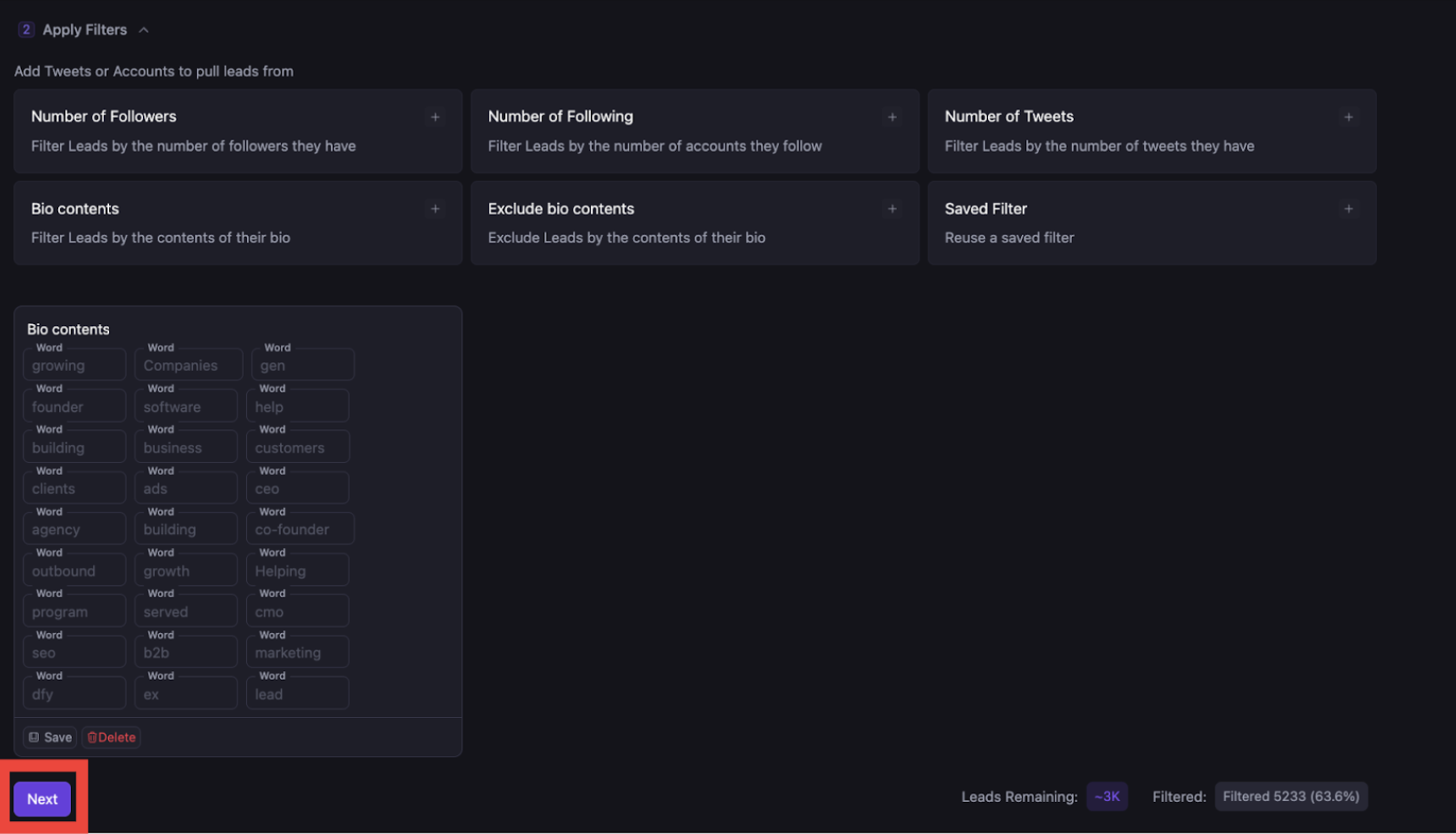Viewport: 1456px width, 834px height.
Task: Save the Bio contents filter
Action: (x=50, y=738)
